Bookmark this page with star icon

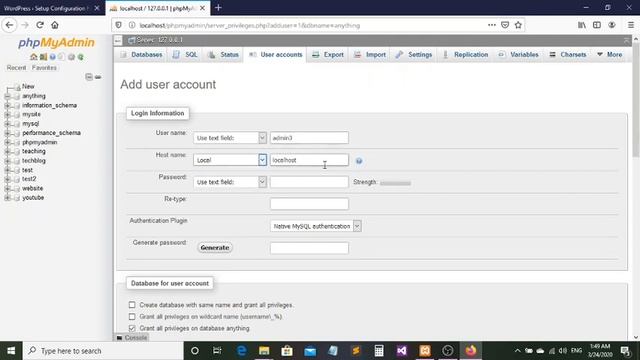pyautogui.click(x=518, y=25)
